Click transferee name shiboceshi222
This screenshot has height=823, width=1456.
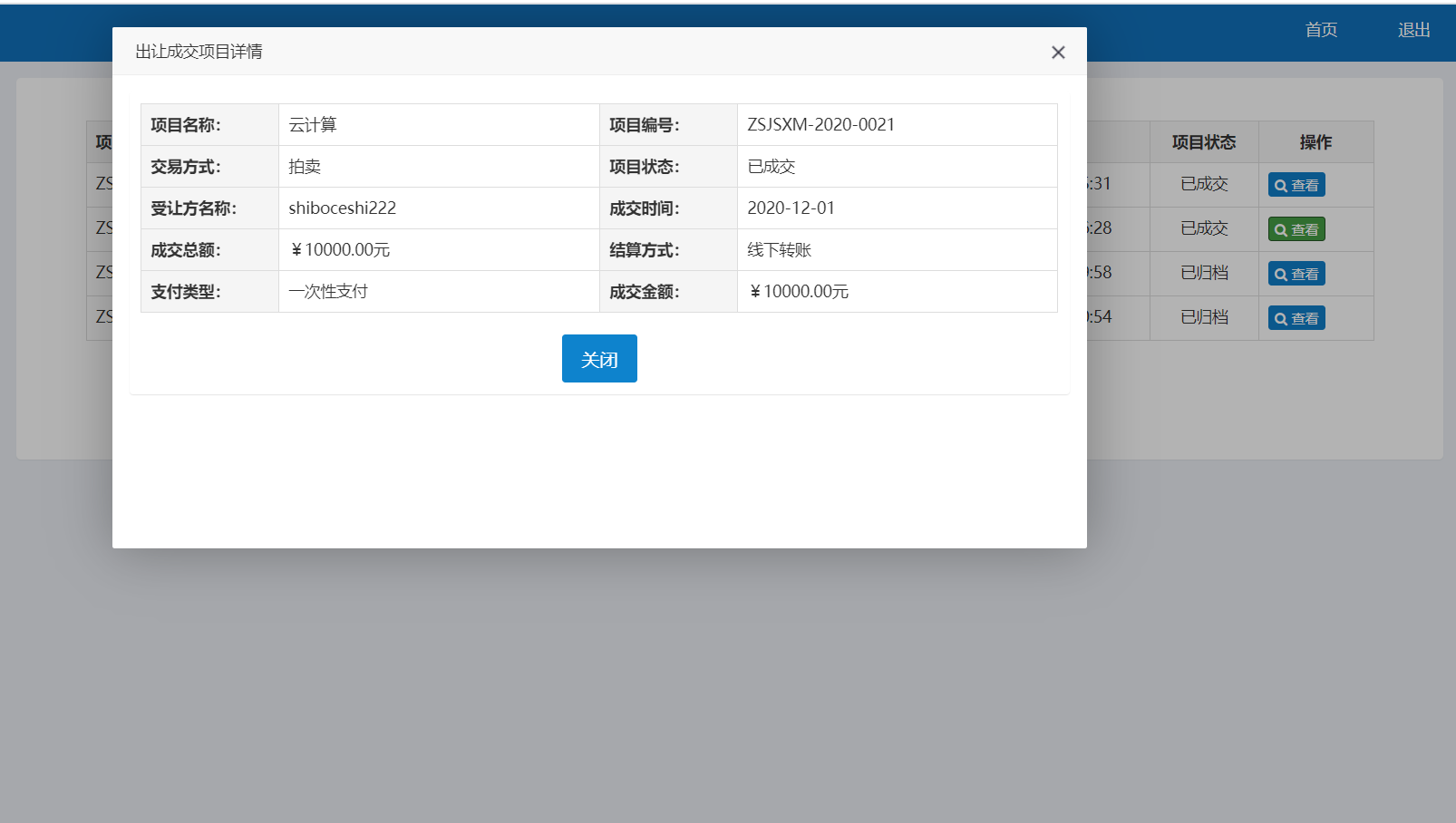(342, 208)
